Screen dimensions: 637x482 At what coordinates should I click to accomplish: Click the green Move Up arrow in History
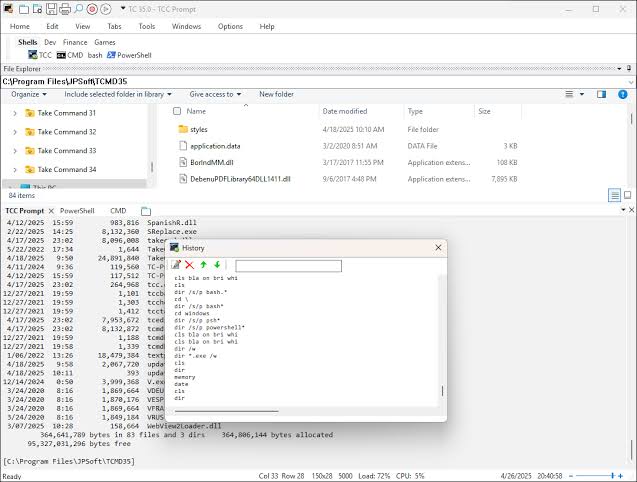[204, 265]
